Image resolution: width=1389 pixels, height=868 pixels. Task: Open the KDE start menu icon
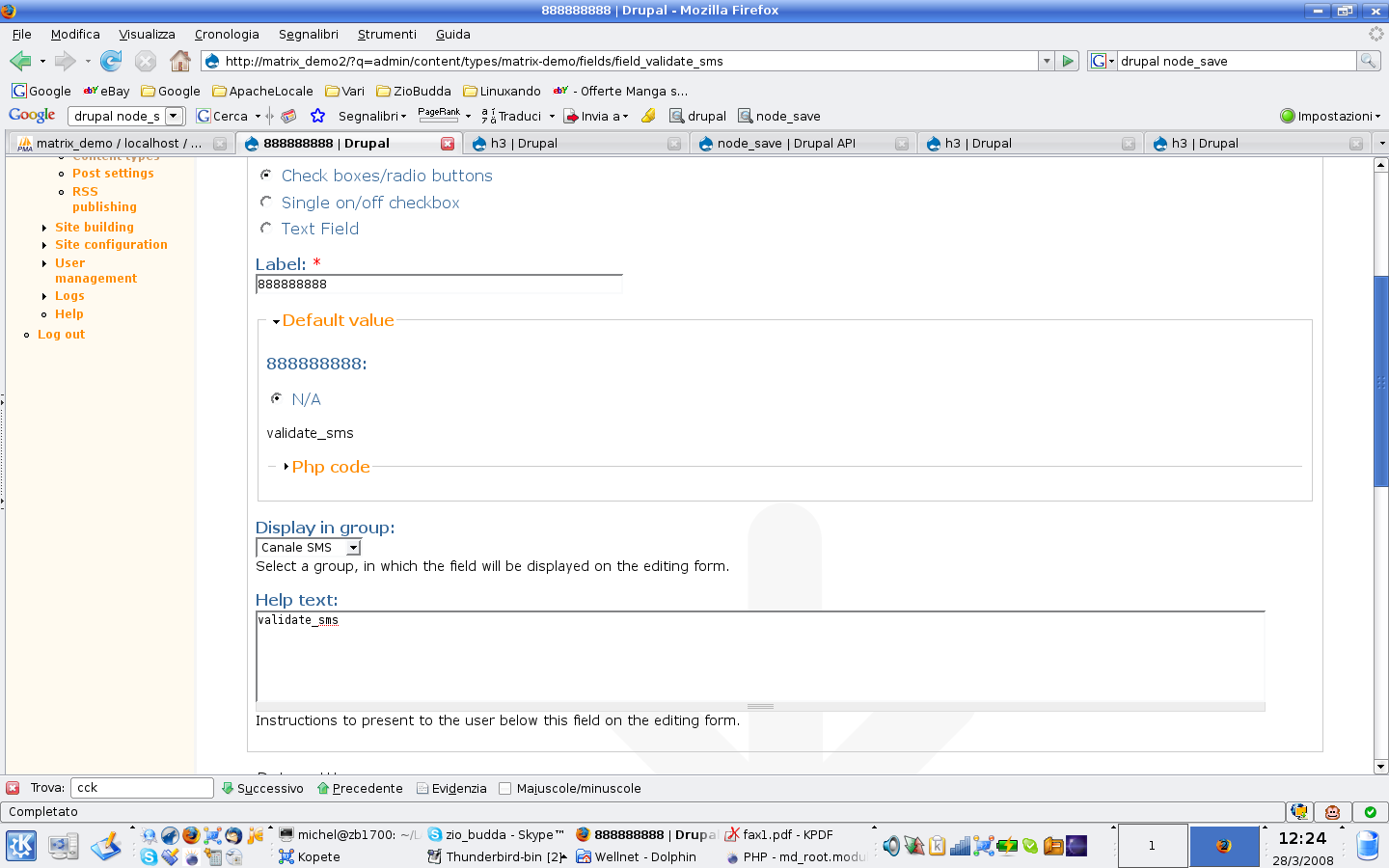click(21, 846)
